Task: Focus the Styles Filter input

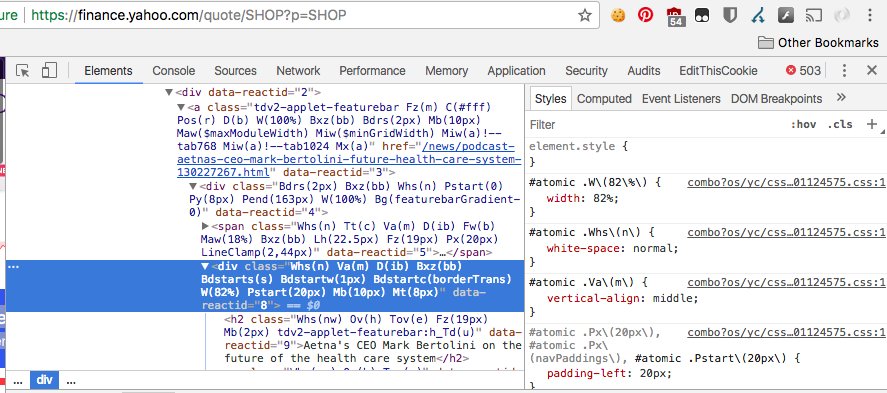Action: click(x=656, y=124)
